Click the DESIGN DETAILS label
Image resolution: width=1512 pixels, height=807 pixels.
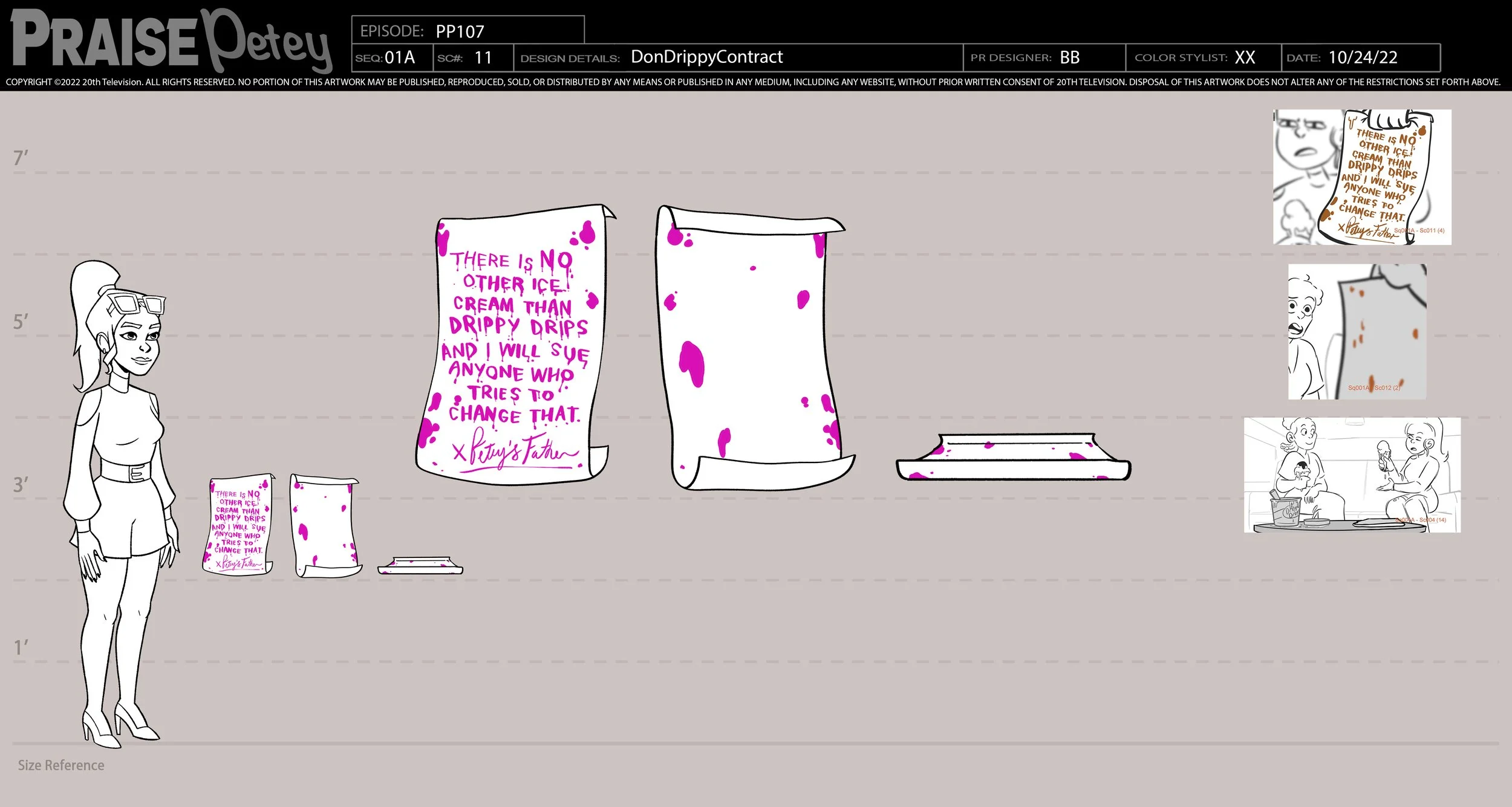tap(570, 59)
